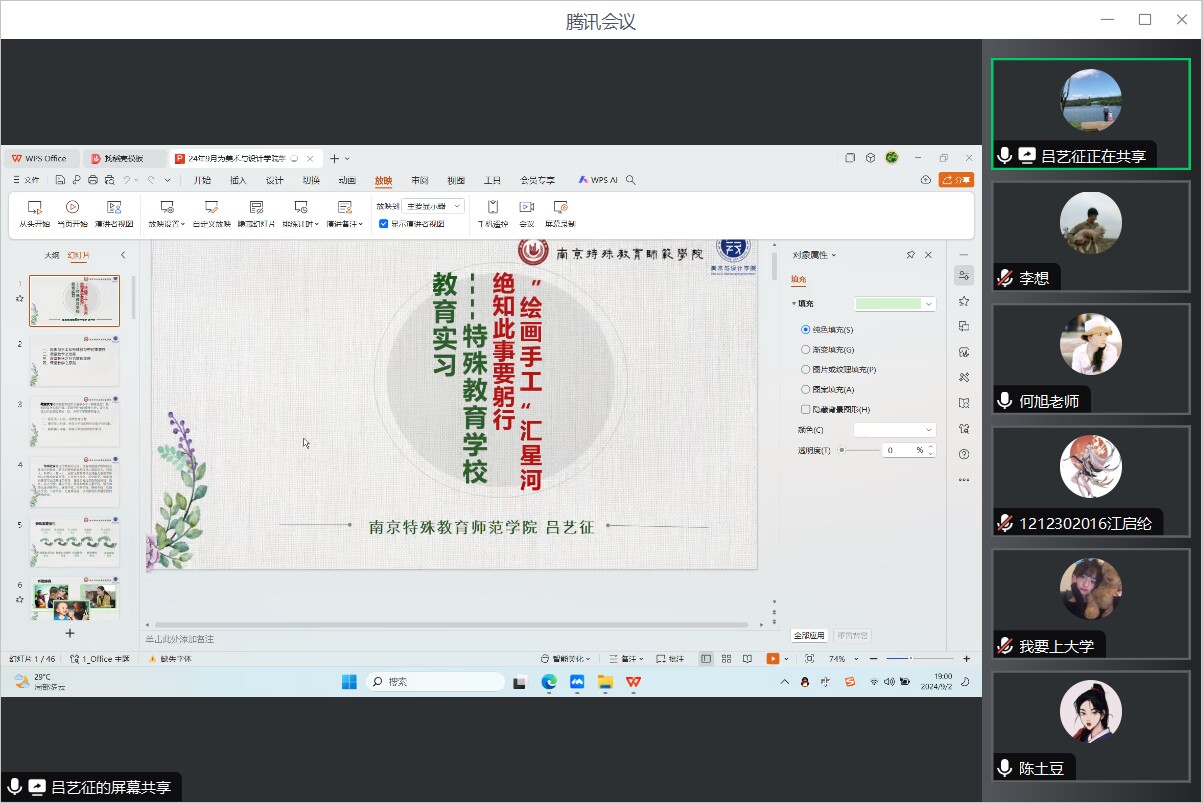
Task: Click the 透明度 transparency slider handle
Action: pos(842,451)
